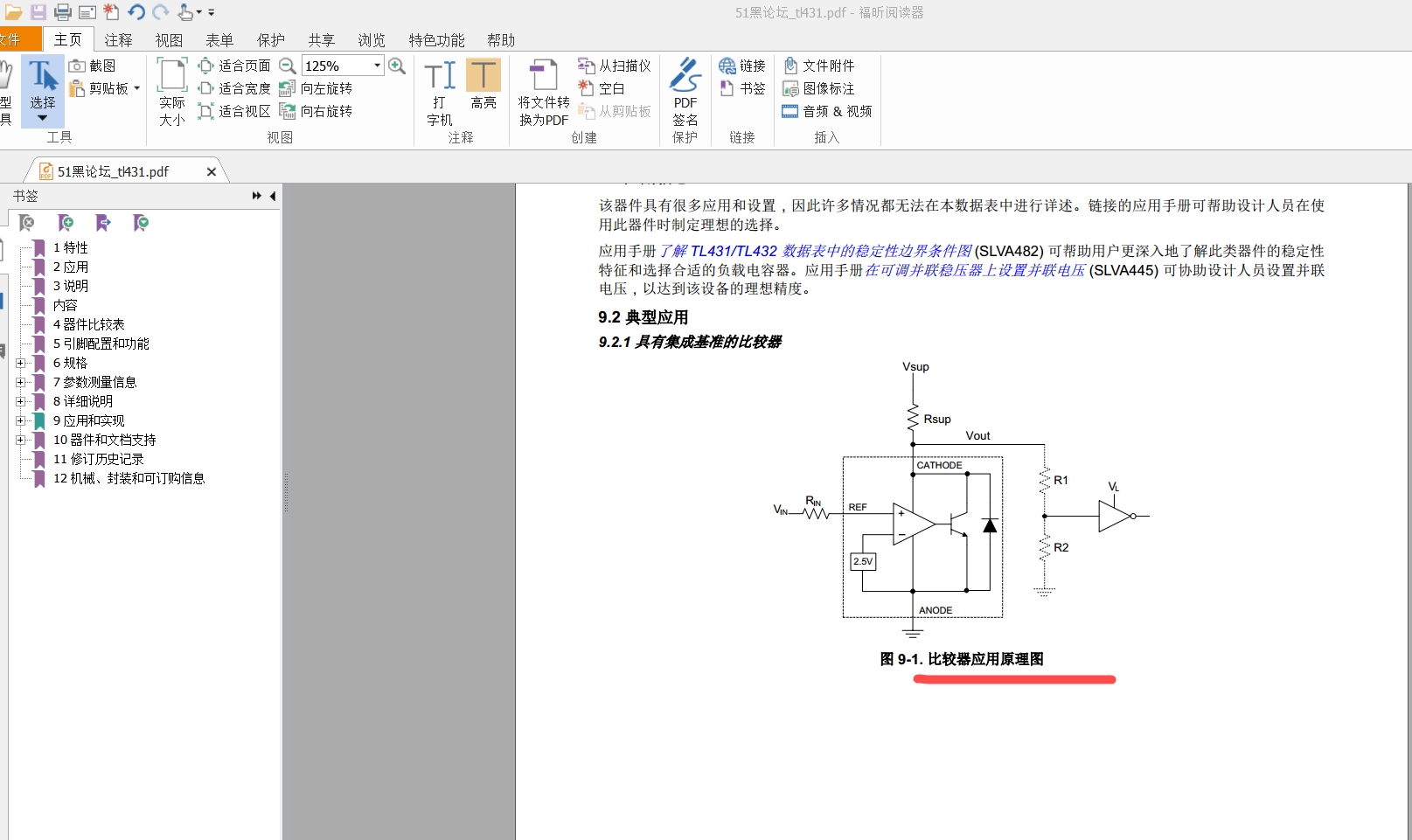
Task: Click 音频 & 视频 insert option
Action: [x=827, y=111]
